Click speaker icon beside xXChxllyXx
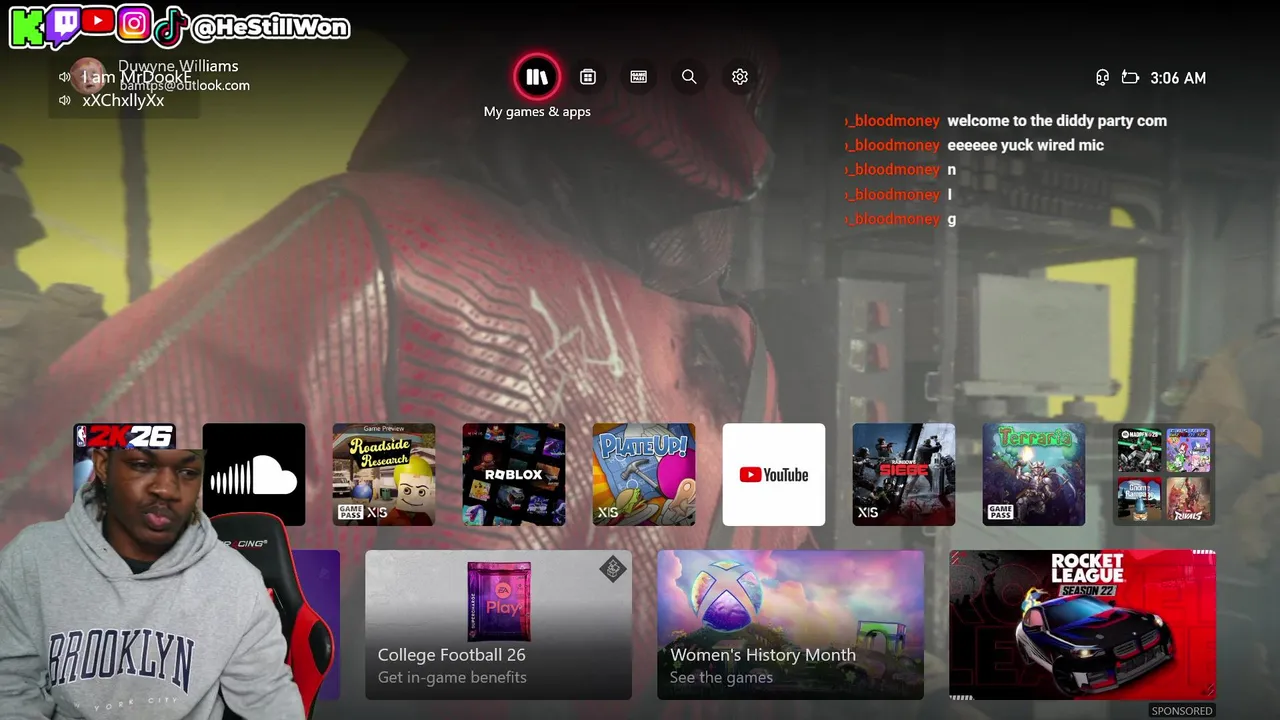Image resolution: width=1280 pixels, height=720 pixels. [65, 100]
